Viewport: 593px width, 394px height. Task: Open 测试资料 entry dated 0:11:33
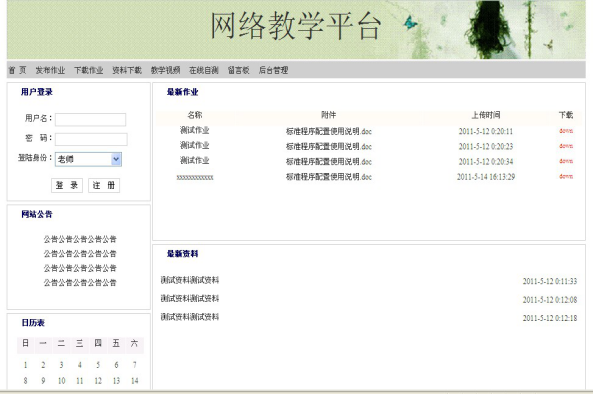pyautogui.click(x=189, y=280)
